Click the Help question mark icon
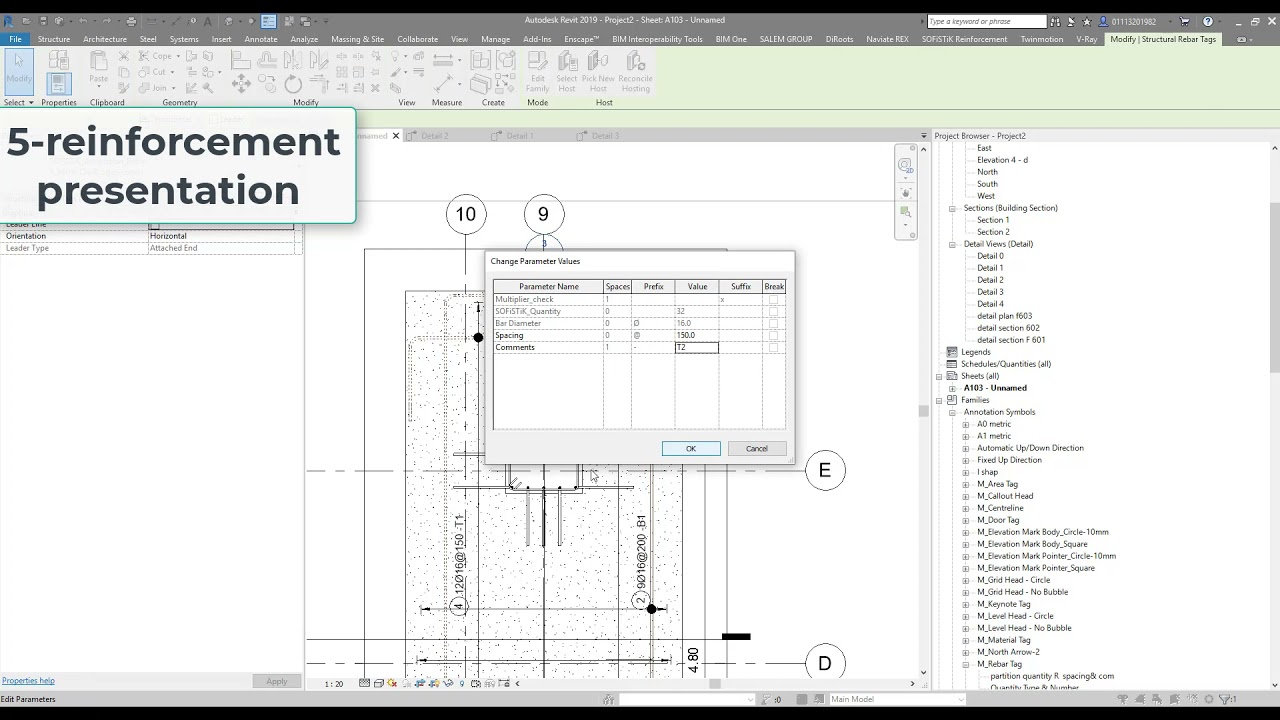 pos(1208,21)
